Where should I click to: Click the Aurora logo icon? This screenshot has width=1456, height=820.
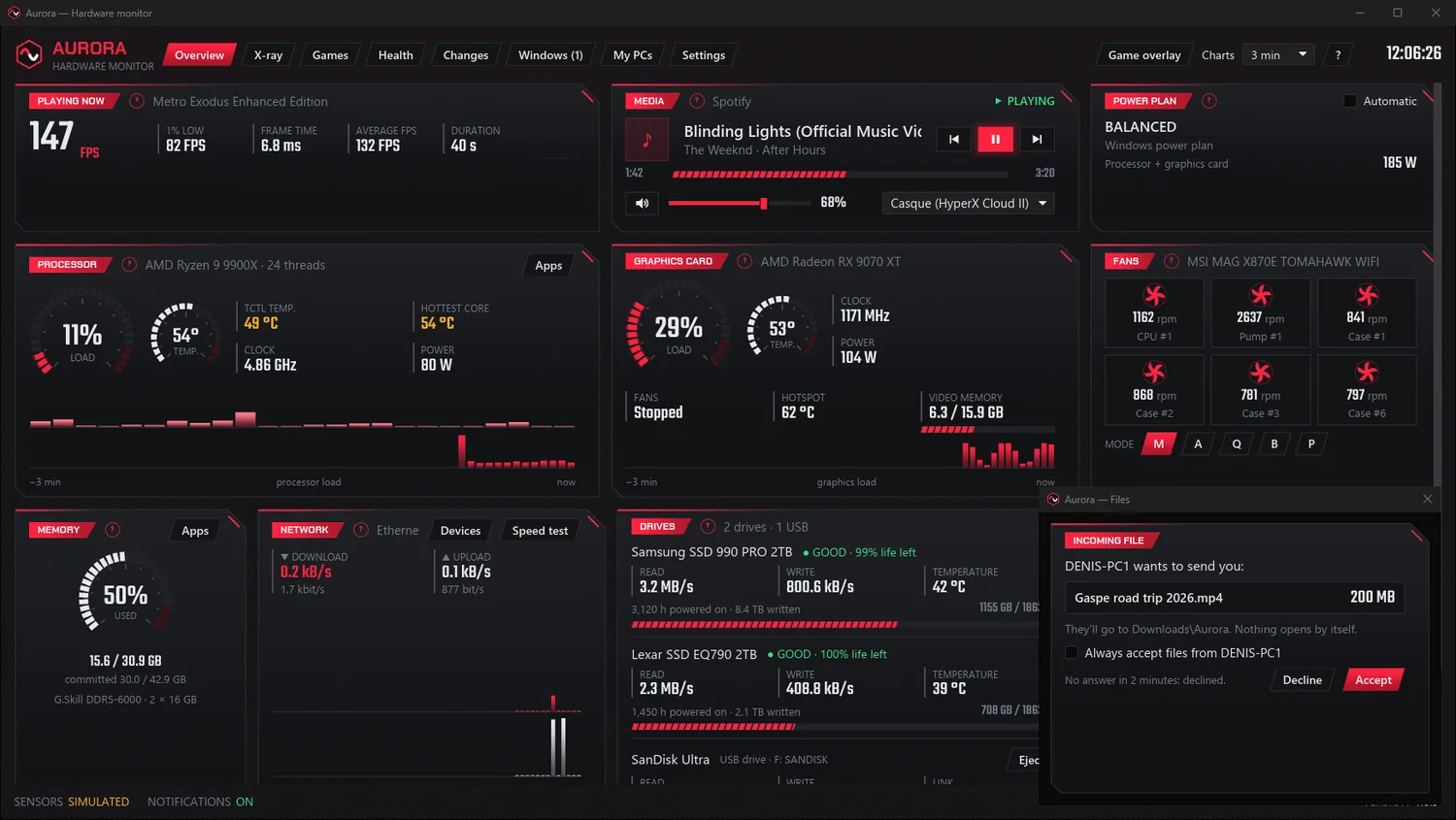29,54
